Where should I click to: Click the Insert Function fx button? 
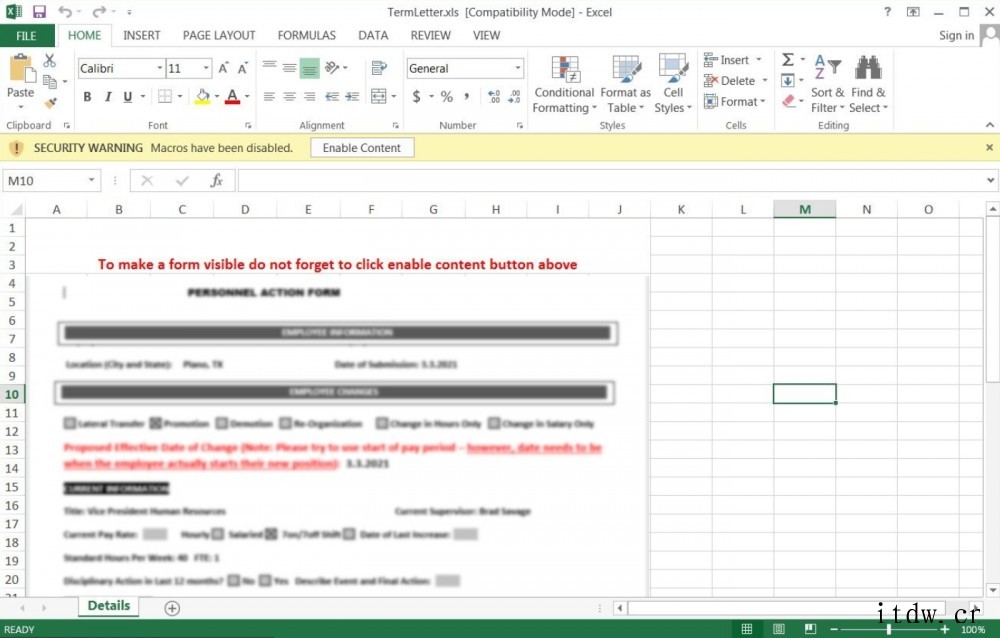[216, 181]
